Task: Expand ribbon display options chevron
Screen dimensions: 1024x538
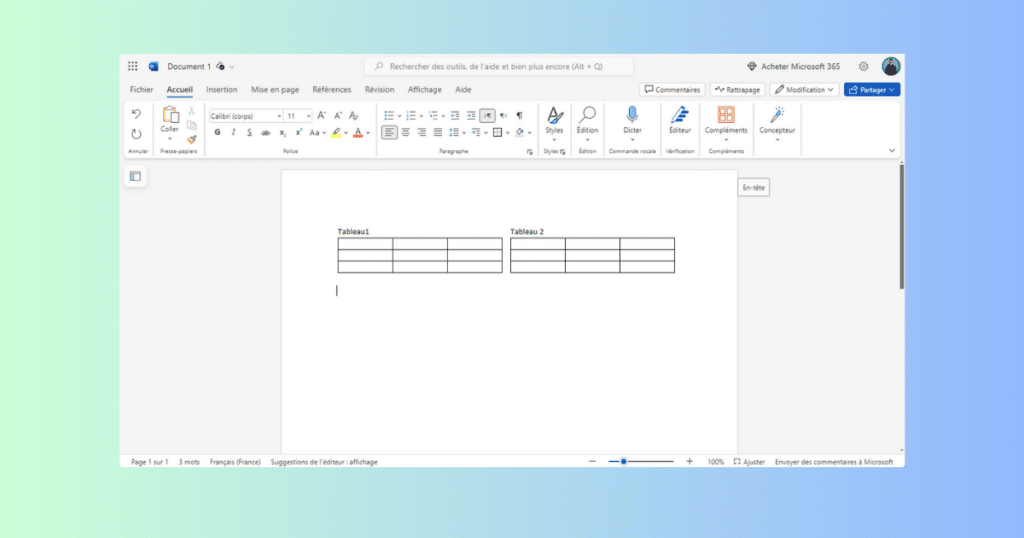Action: 892,151
